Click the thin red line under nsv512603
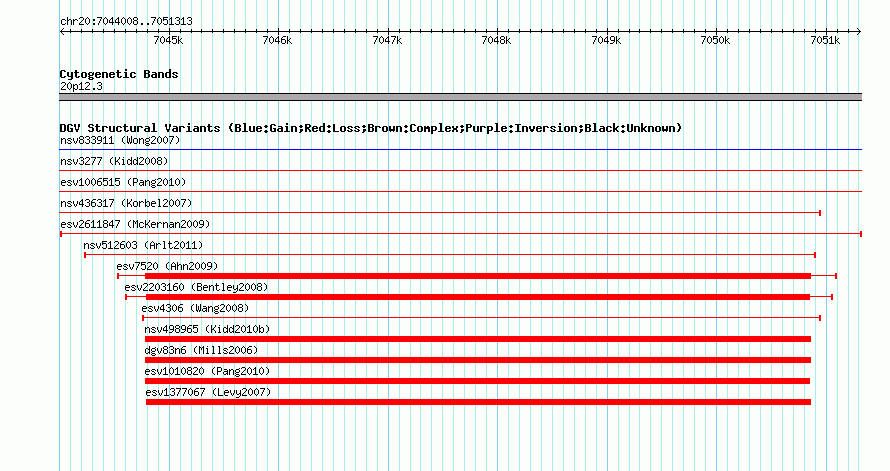890x471 pixels. coord(450,255)
